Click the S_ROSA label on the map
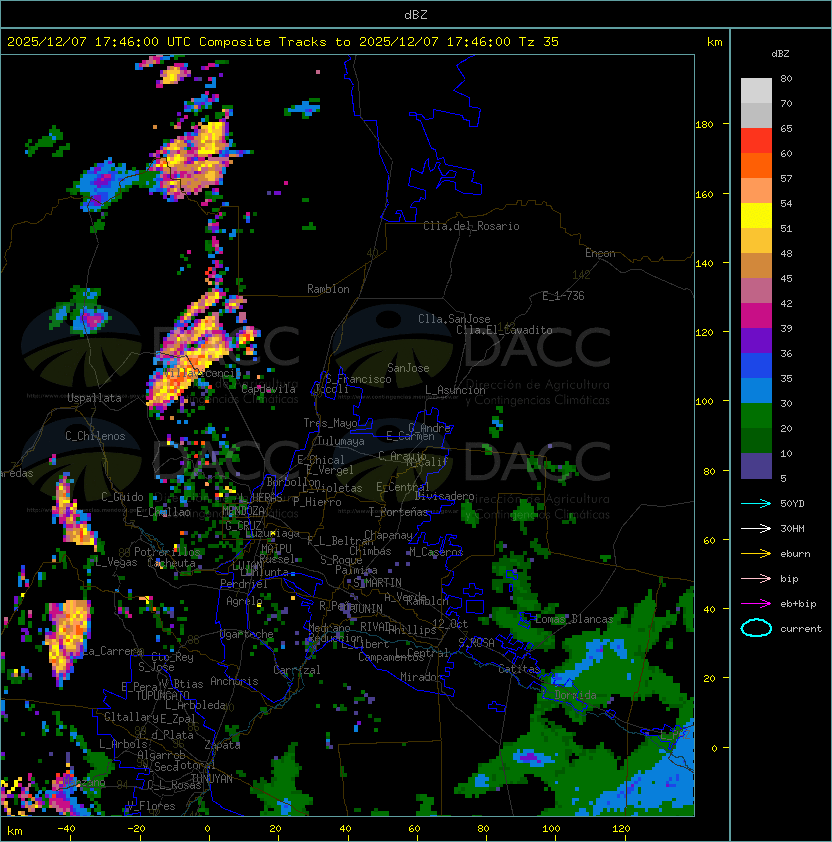Viewport: 832px width, 842px height. pyautogui.click(x=476, y=643)
